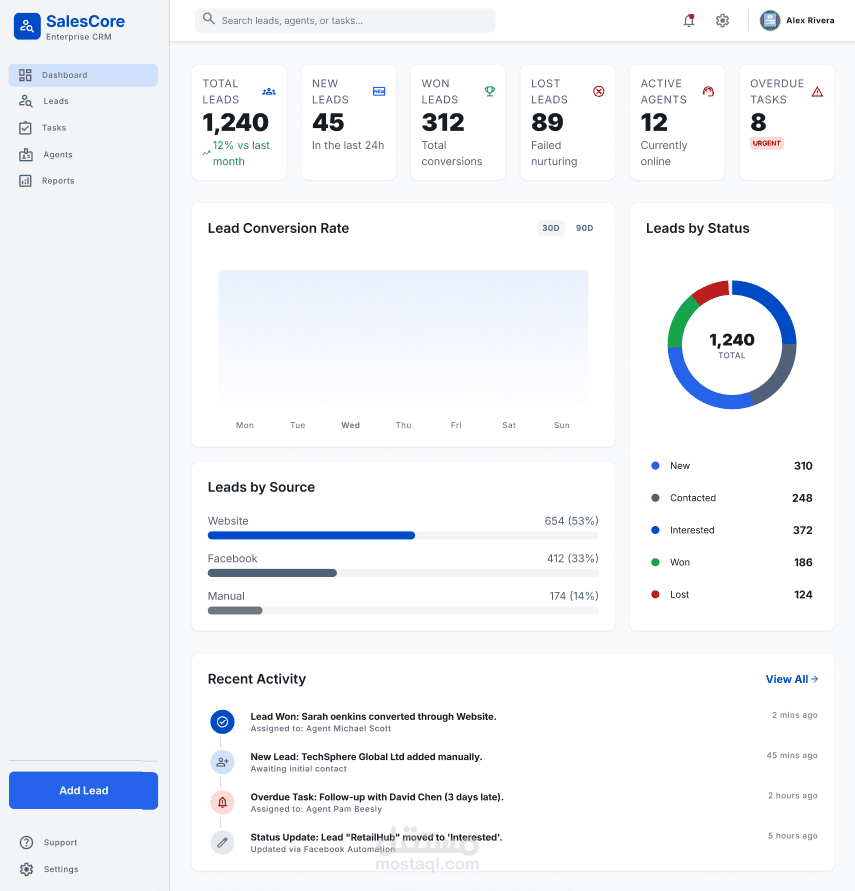Click the Won status green dot

(x=655, y=562)
